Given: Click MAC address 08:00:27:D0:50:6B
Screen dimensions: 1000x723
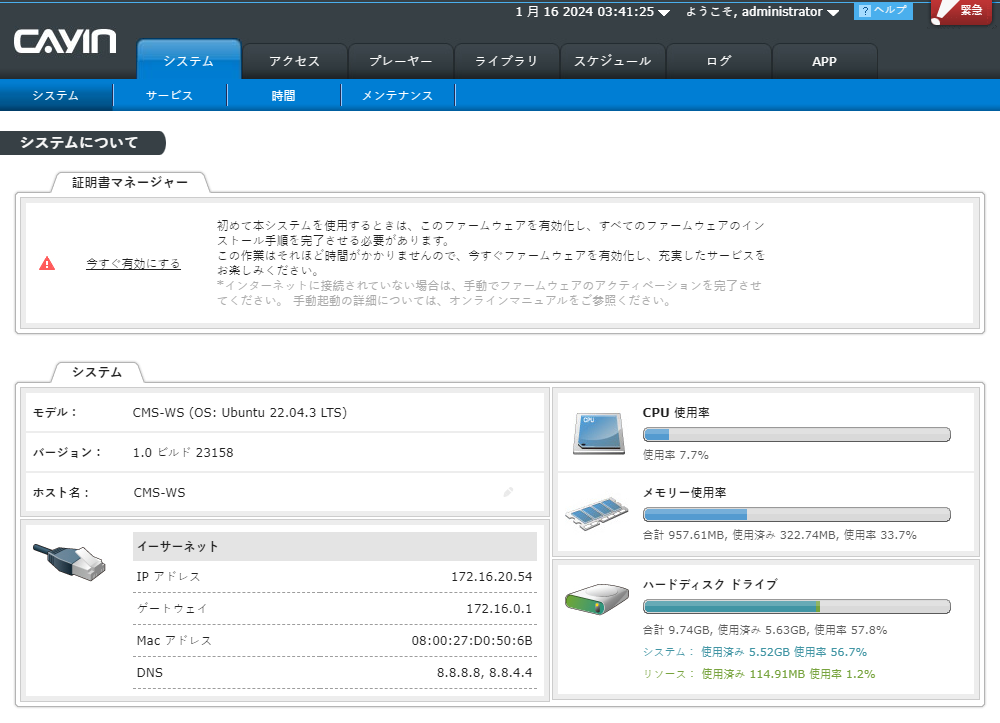Looking at the screenshot, I should [472, 641].
